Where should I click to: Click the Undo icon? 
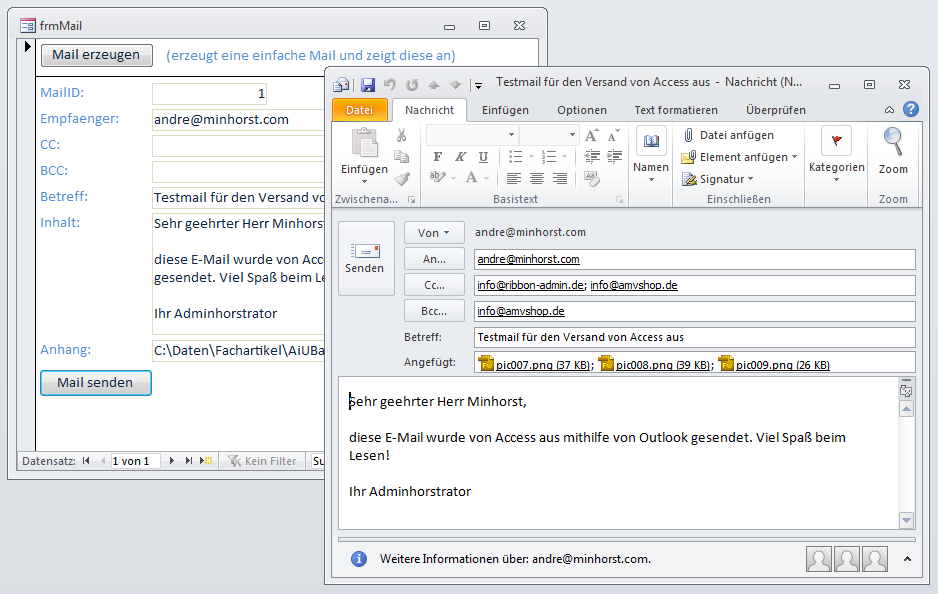click(x=388, y=86)
